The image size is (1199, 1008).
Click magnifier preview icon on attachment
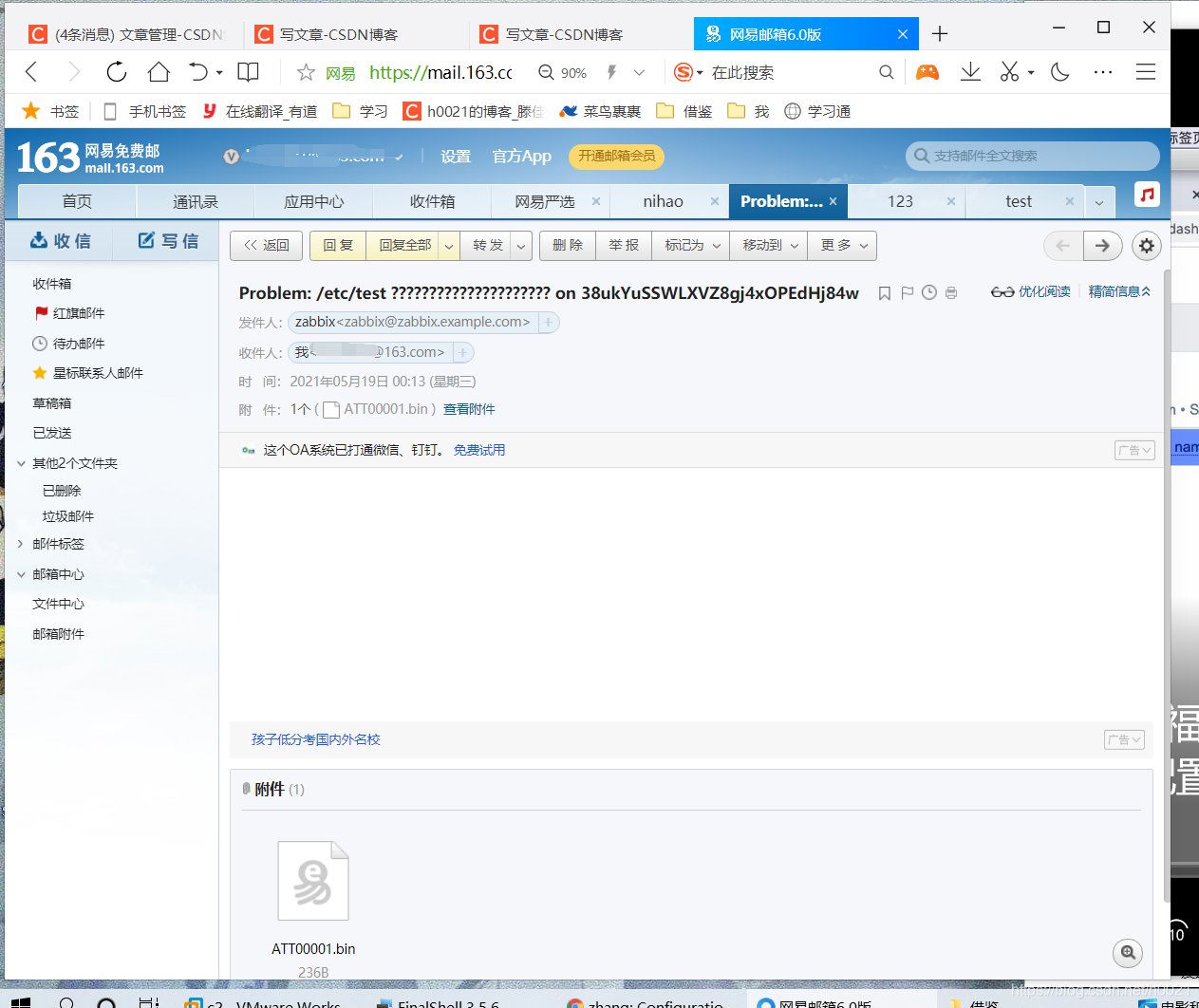[x=1128, y=953]
